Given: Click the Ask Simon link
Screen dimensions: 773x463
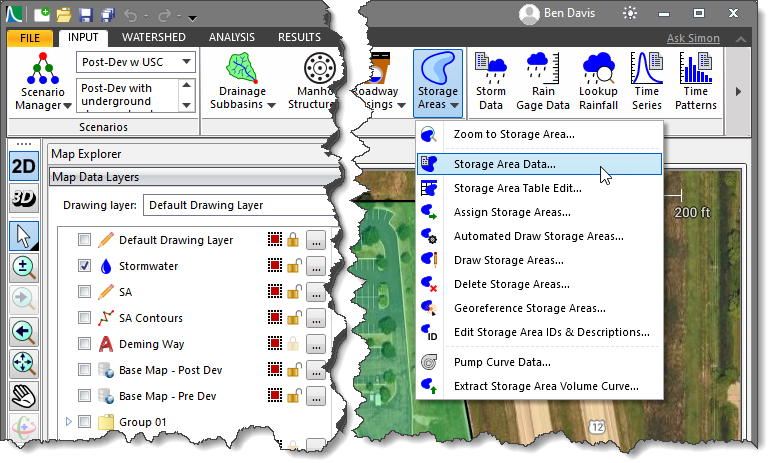Looking at the screenshot, I should (x=693, y=38).
